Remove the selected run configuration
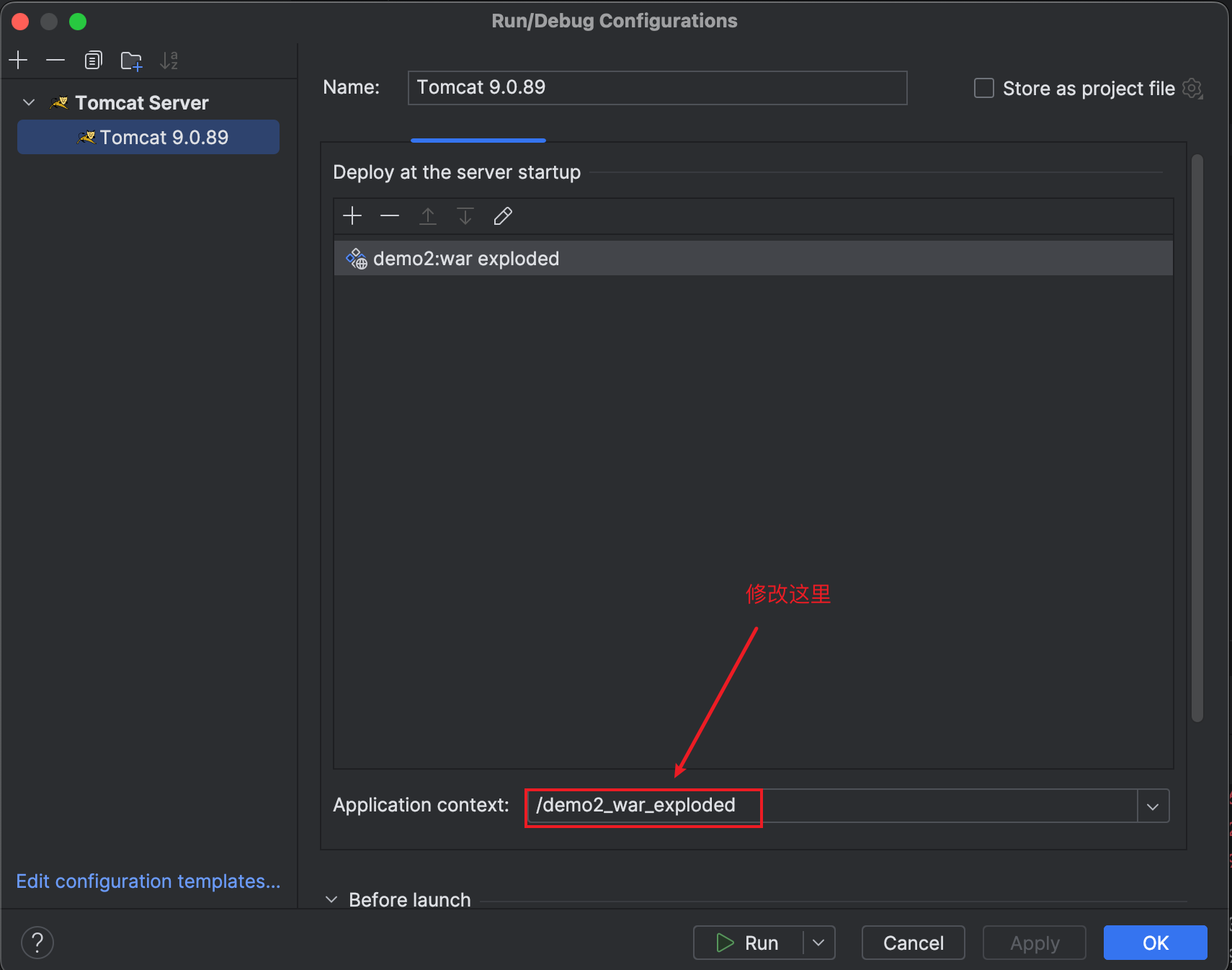 pos(55,60)
